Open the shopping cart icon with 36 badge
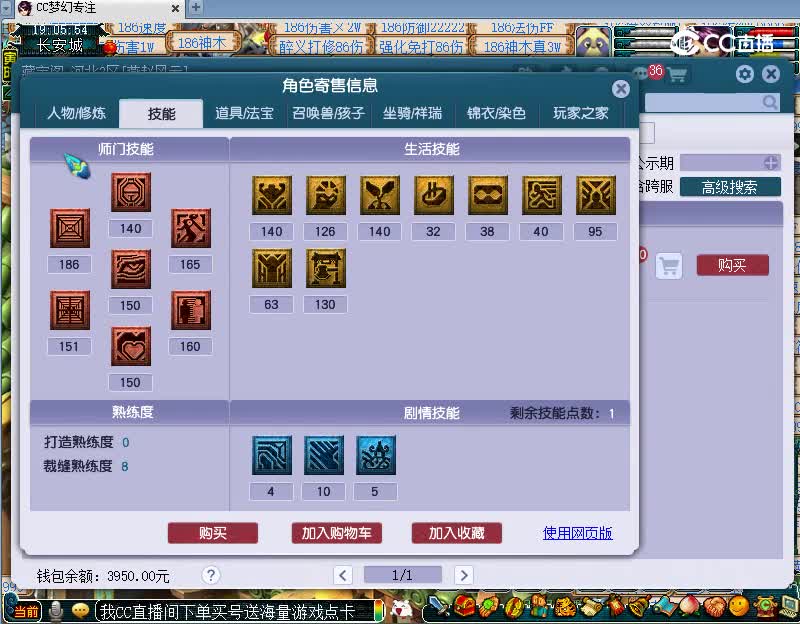Image resolution: width=800 pixels, height=624 pixels. [677, 75]
